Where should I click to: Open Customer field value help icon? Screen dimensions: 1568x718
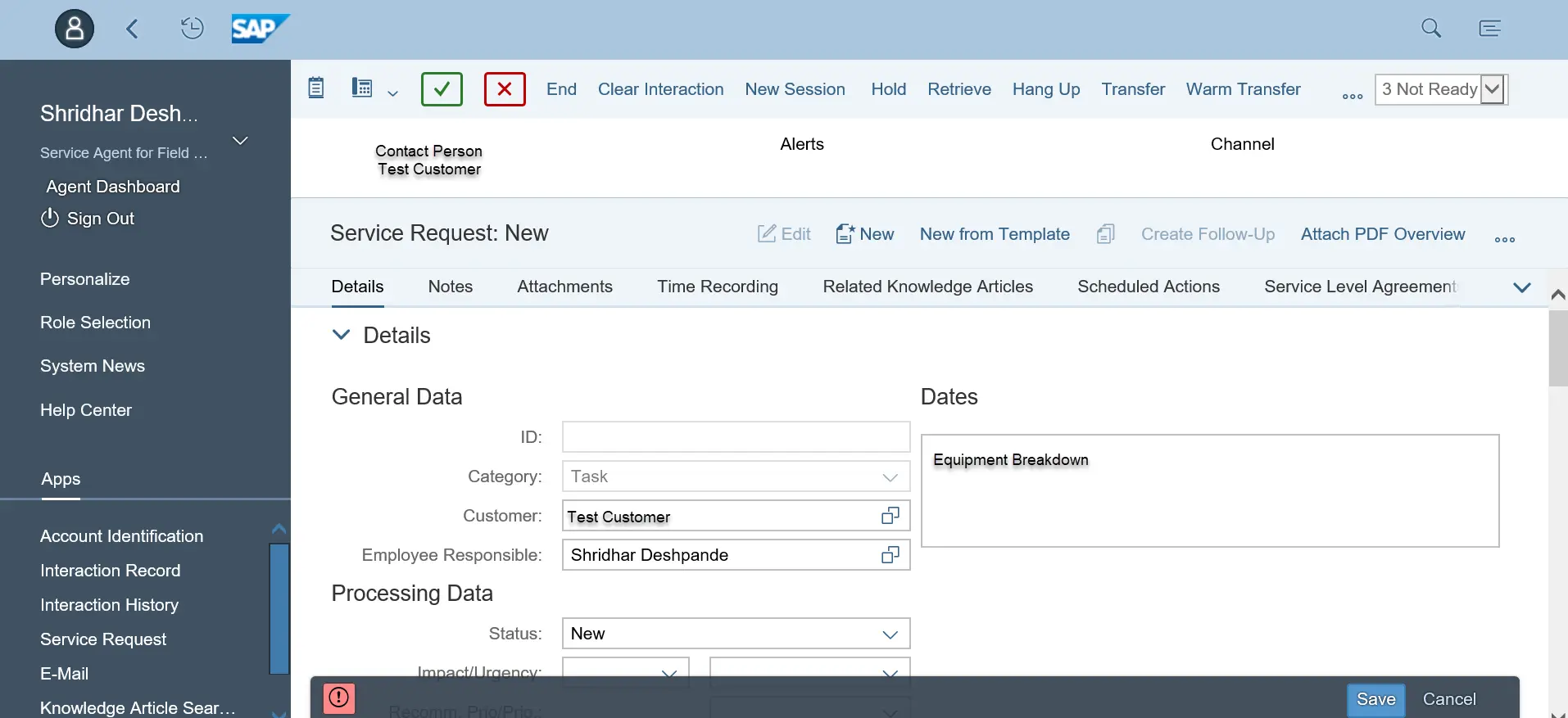click(x=890, y=516)
